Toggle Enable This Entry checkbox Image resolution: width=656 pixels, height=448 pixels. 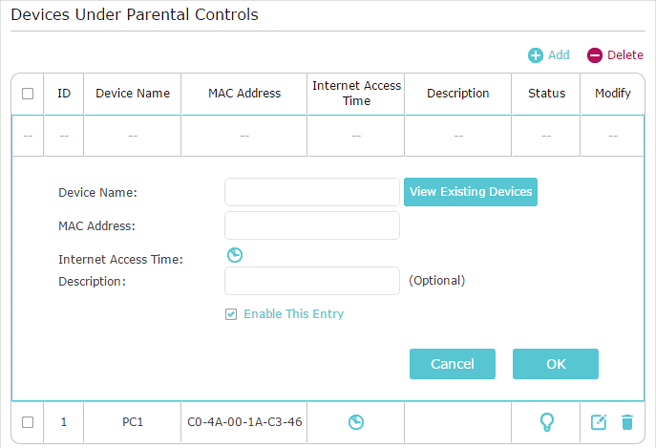tap(231, 314)
